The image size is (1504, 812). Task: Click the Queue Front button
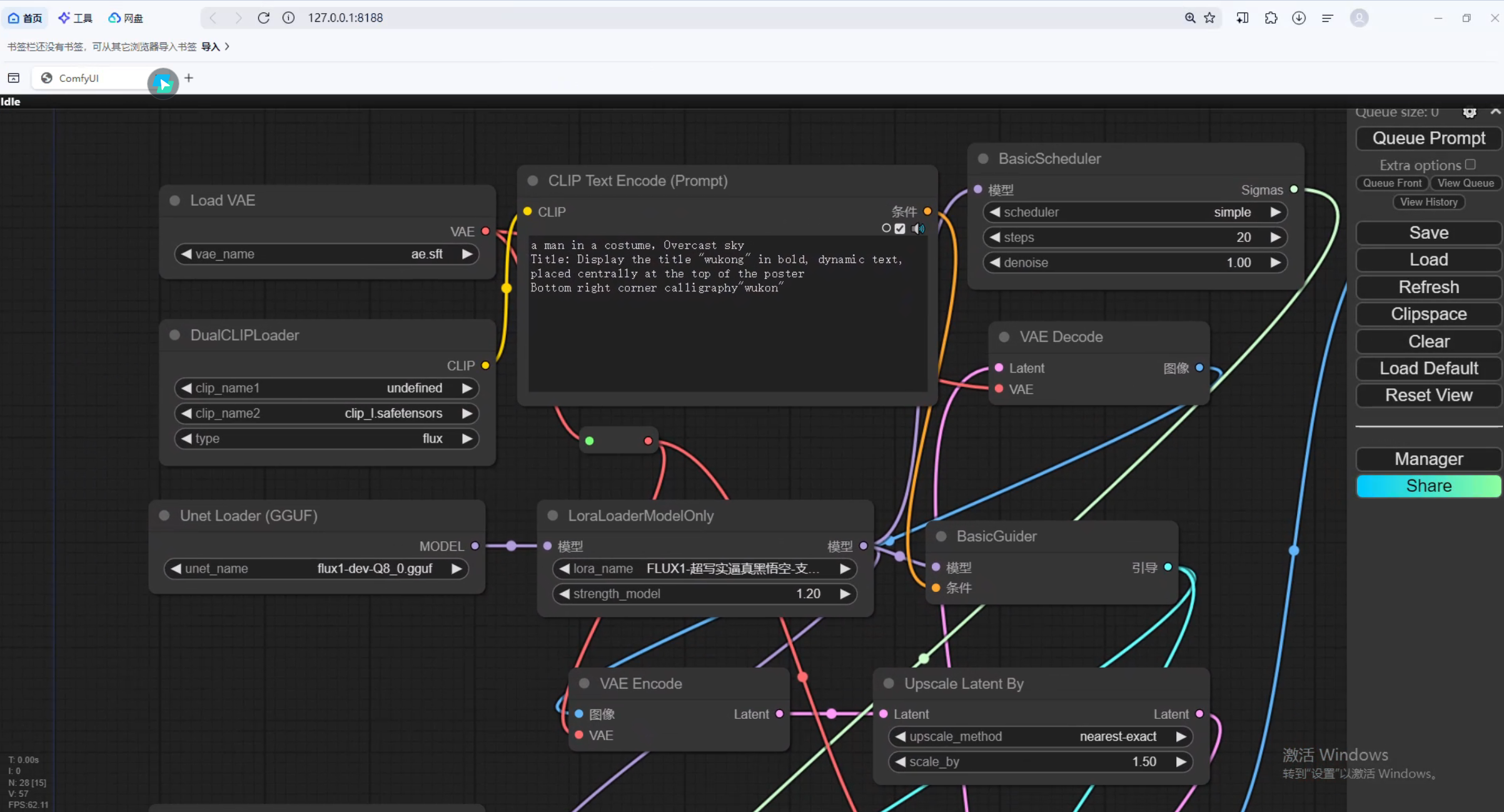tap(1392, 183)
